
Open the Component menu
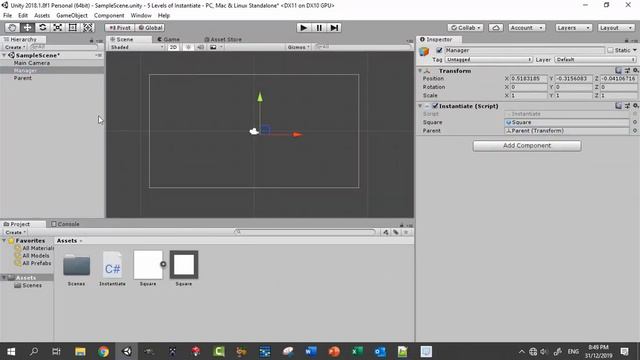point(109,16)
